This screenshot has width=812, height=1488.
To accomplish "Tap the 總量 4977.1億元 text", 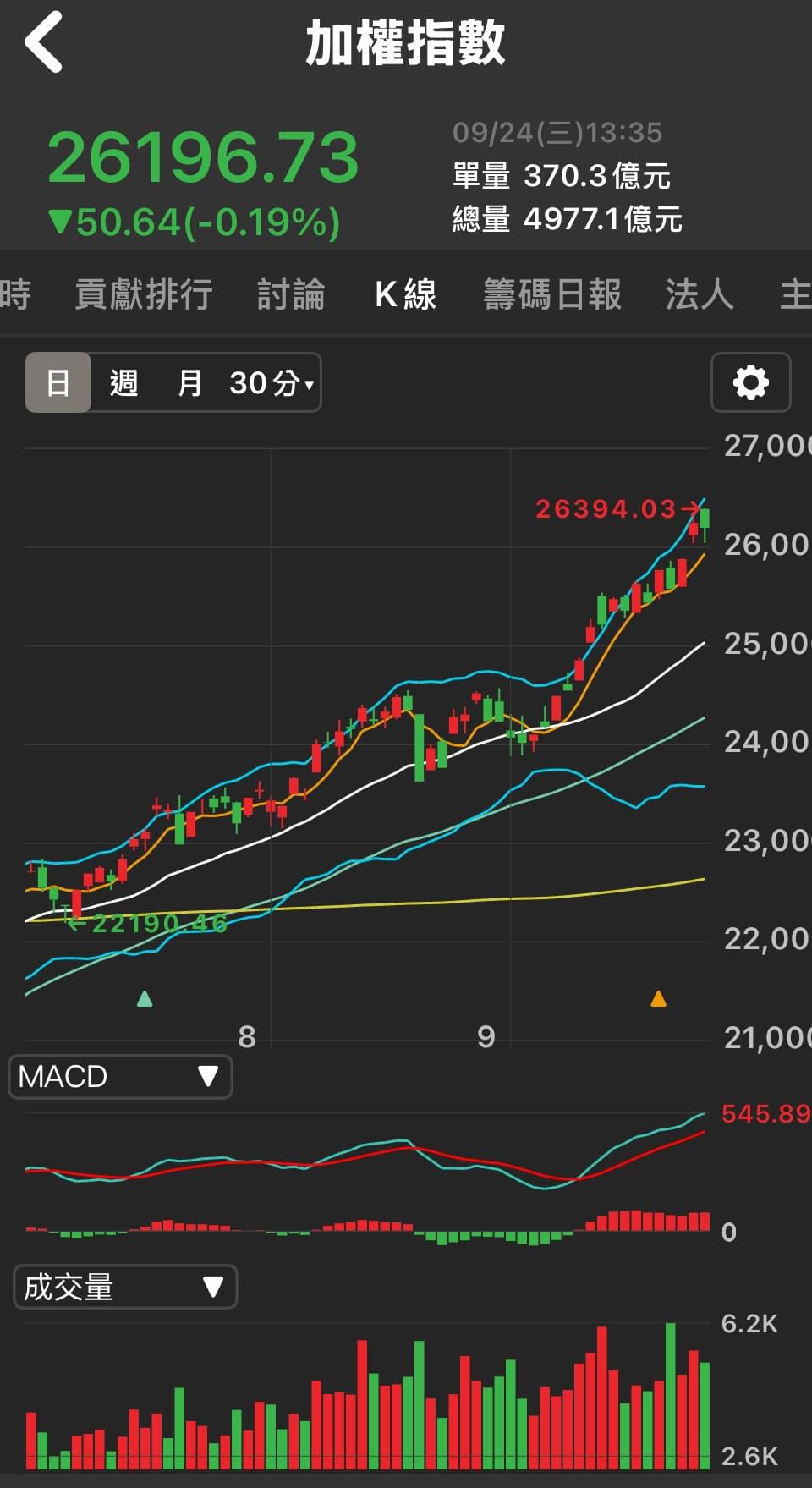I will click(x=567, y=219).
